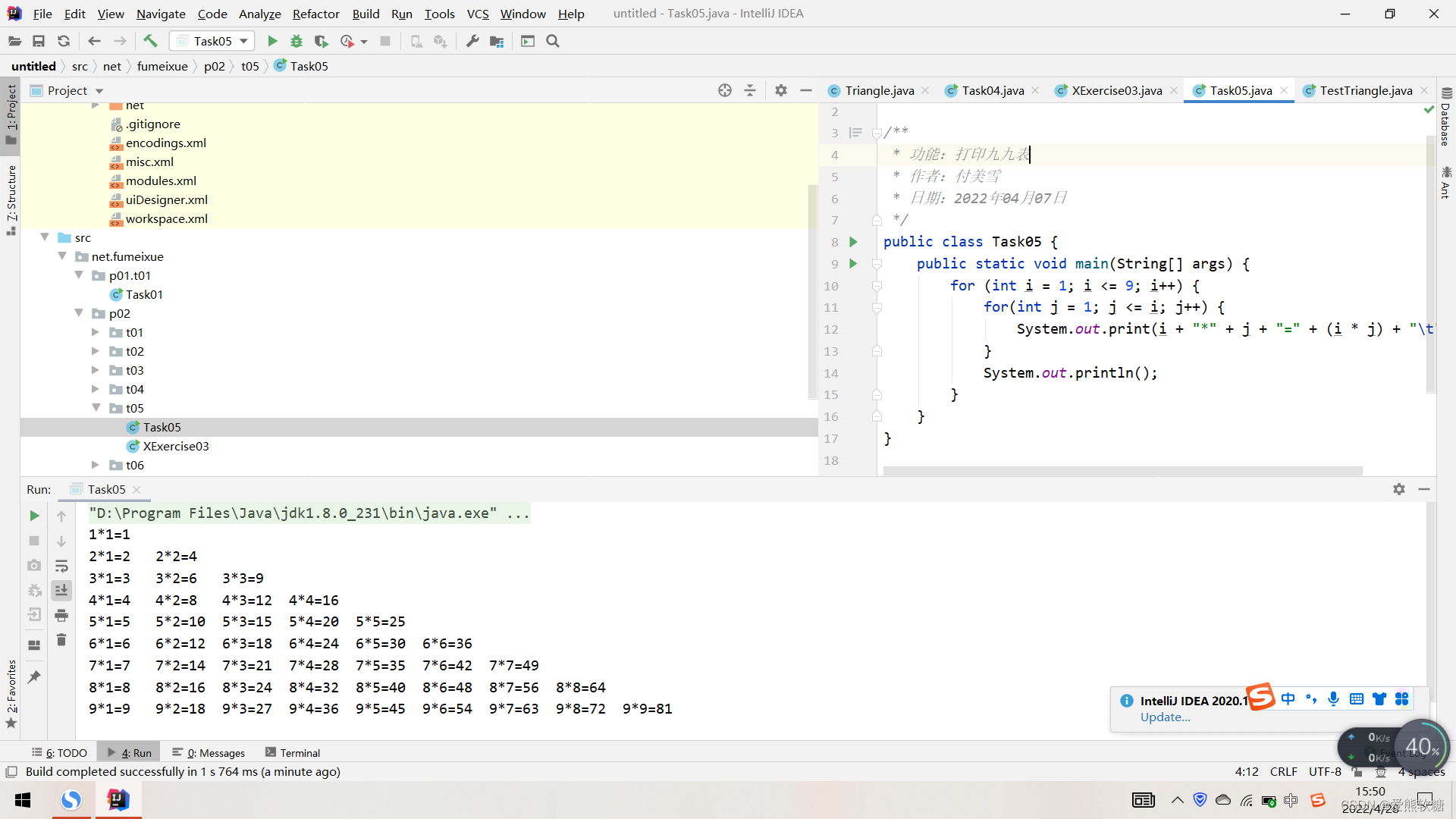Open Project Structure icon
The height and width of the screenshot is (819, 1456).
pos(497,41)
